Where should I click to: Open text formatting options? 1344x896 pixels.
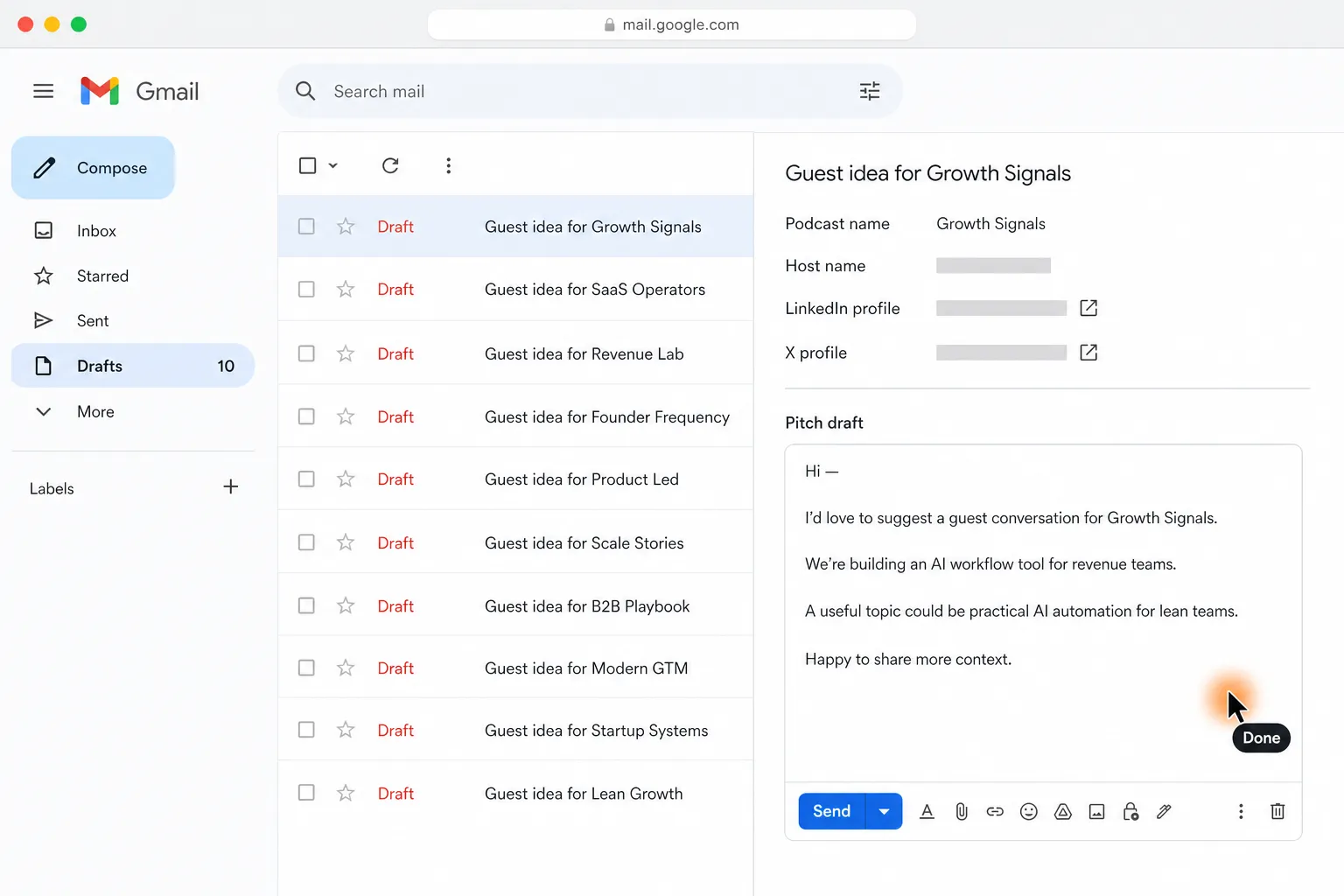[927, 812]
